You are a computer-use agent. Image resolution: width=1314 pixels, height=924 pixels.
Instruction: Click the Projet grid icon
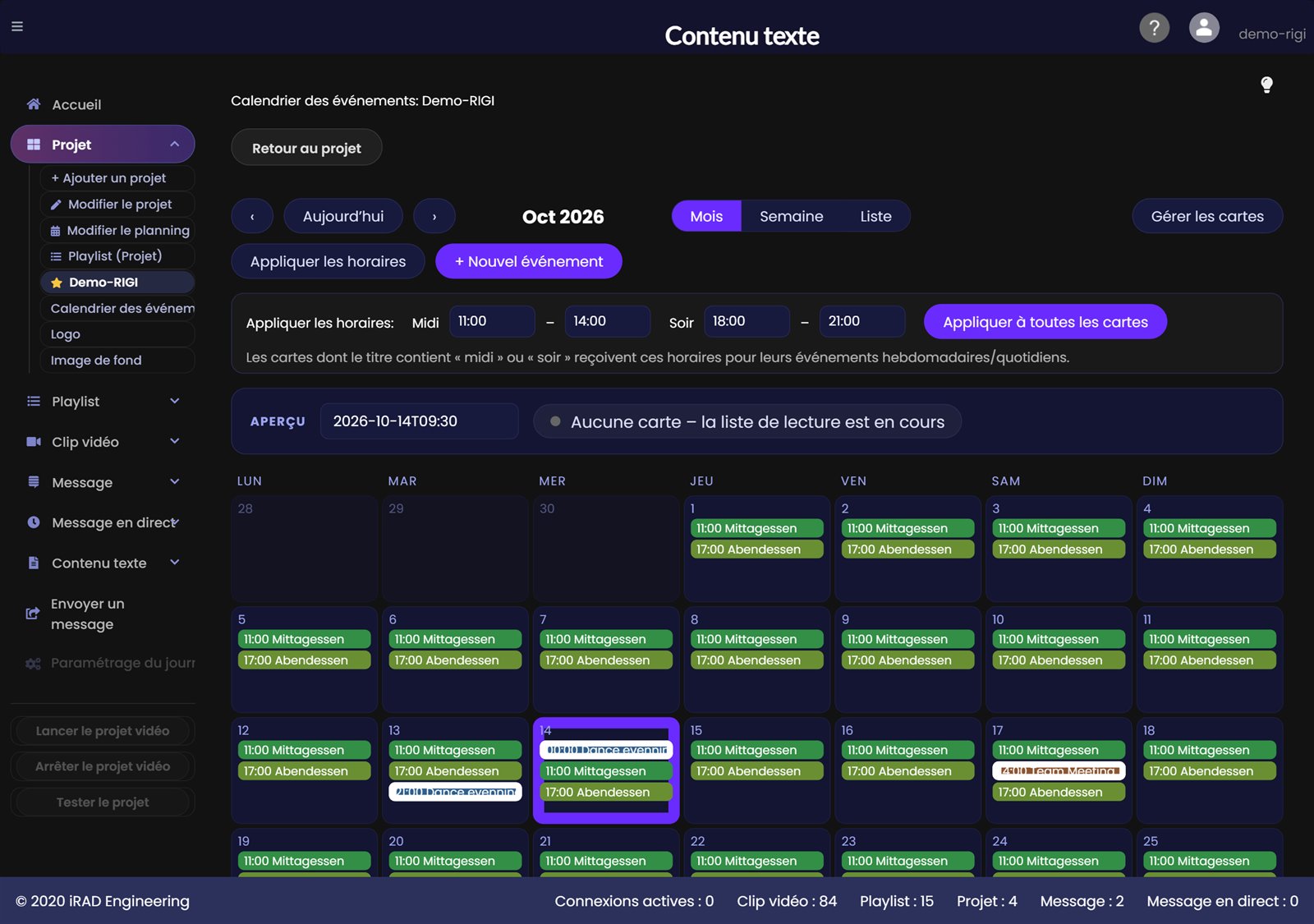click(34, 145)
